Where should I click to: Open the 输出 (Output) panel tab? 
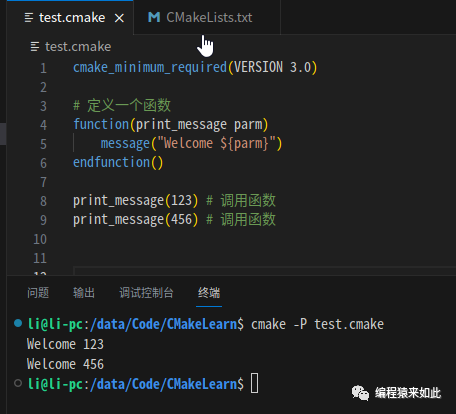point(84,293)
